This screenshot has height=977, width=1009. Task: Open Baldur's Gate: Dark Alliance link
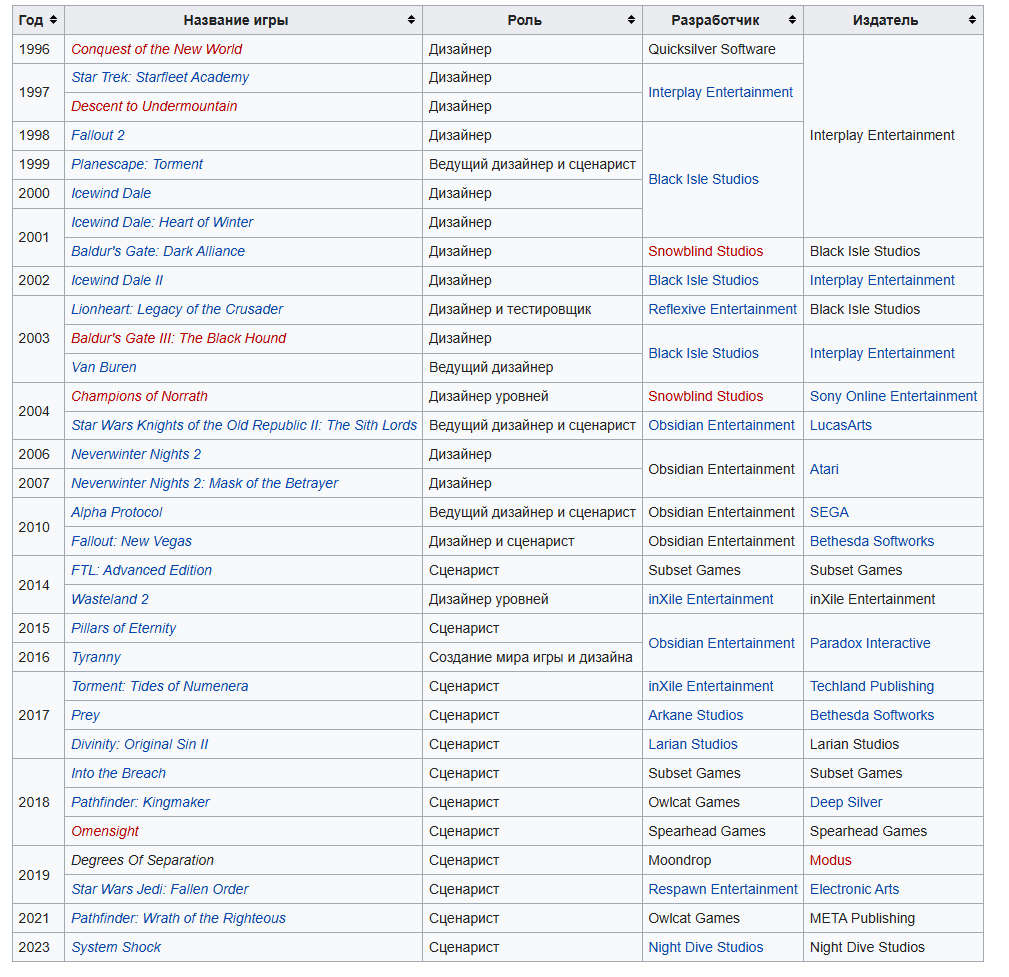coord(158,251)
